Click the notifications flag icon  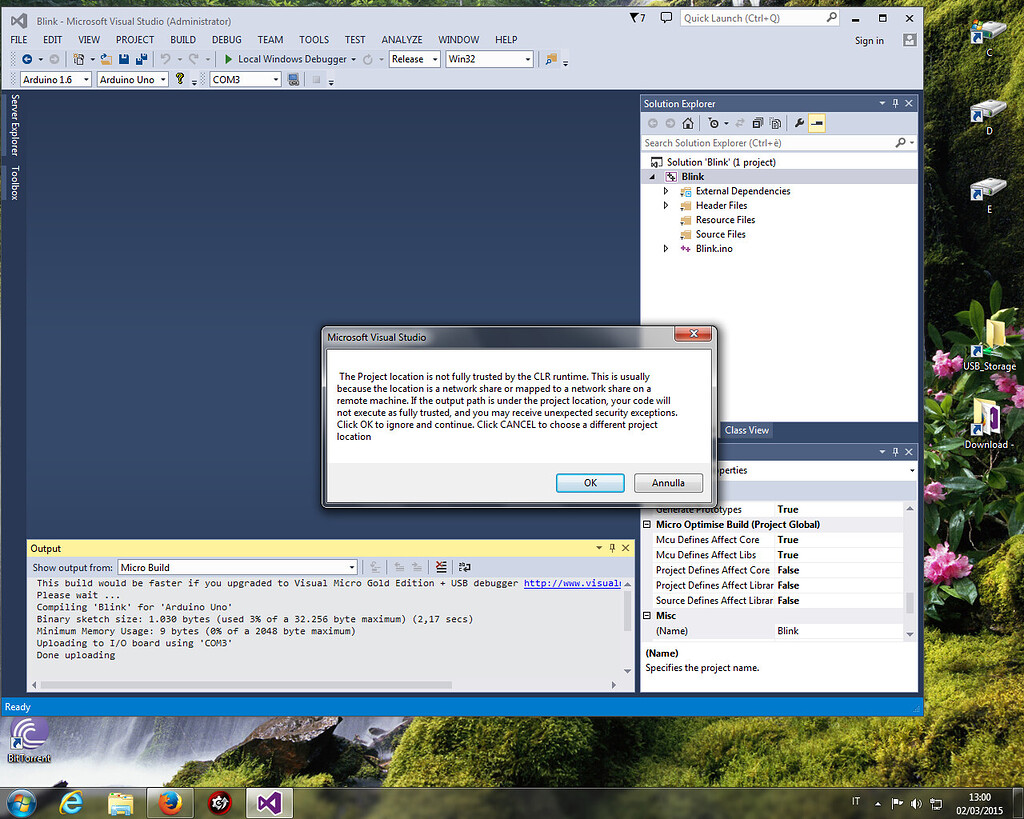tap(637, 18)
